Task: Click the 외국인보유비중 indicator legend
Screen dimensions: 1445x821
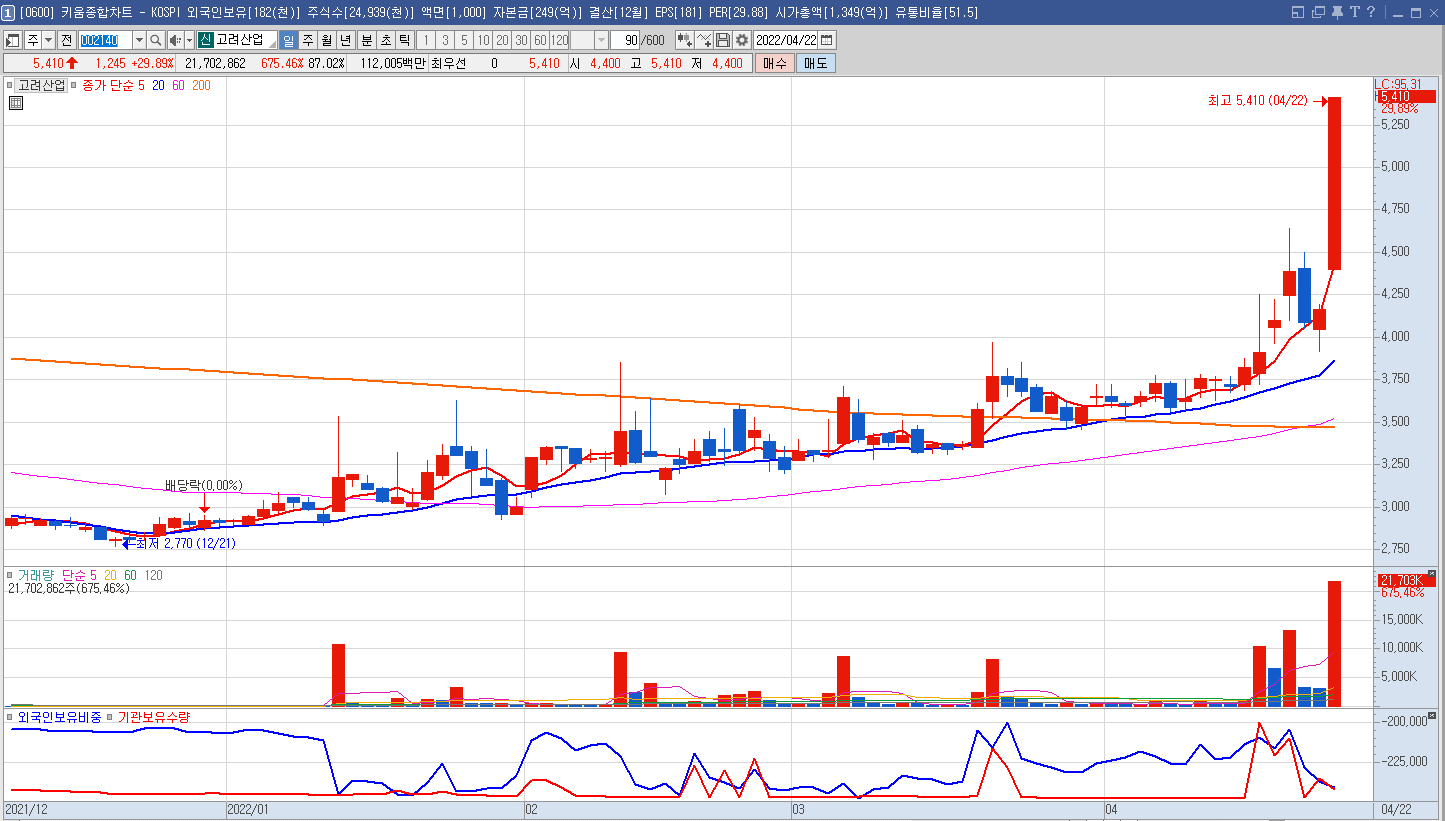Action: [60, 717]
